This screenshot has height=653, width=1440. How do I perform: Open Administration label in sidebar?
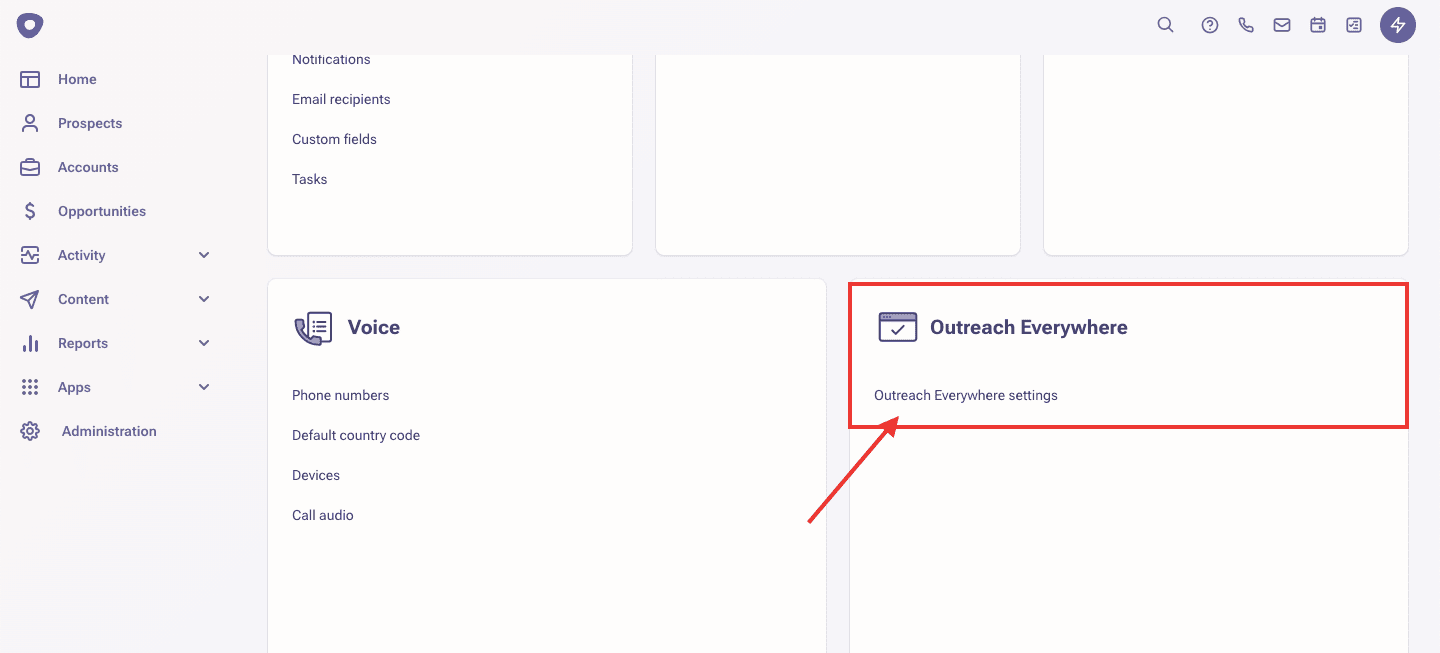tap(109, 431)
